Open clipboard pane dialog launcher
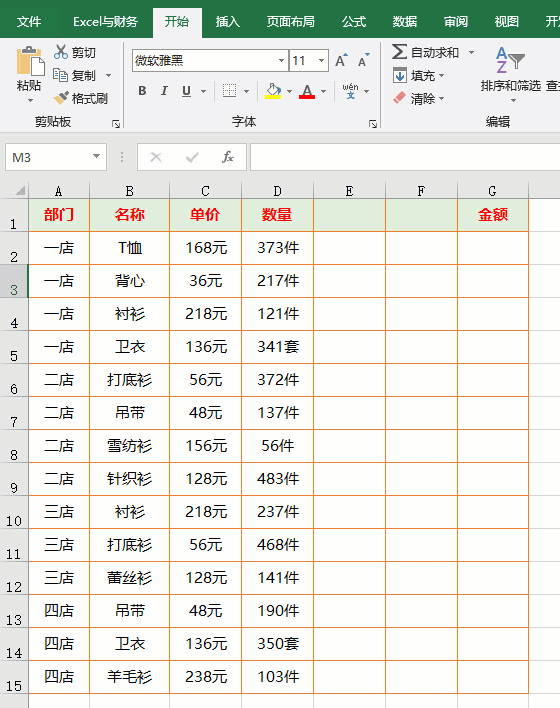560x708 pixels. click(116, 124)
